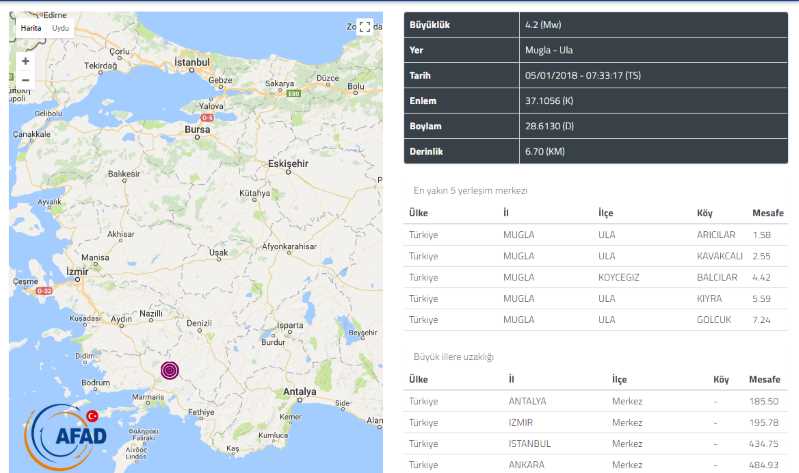Click the Eskişehir label on the map

290,163
